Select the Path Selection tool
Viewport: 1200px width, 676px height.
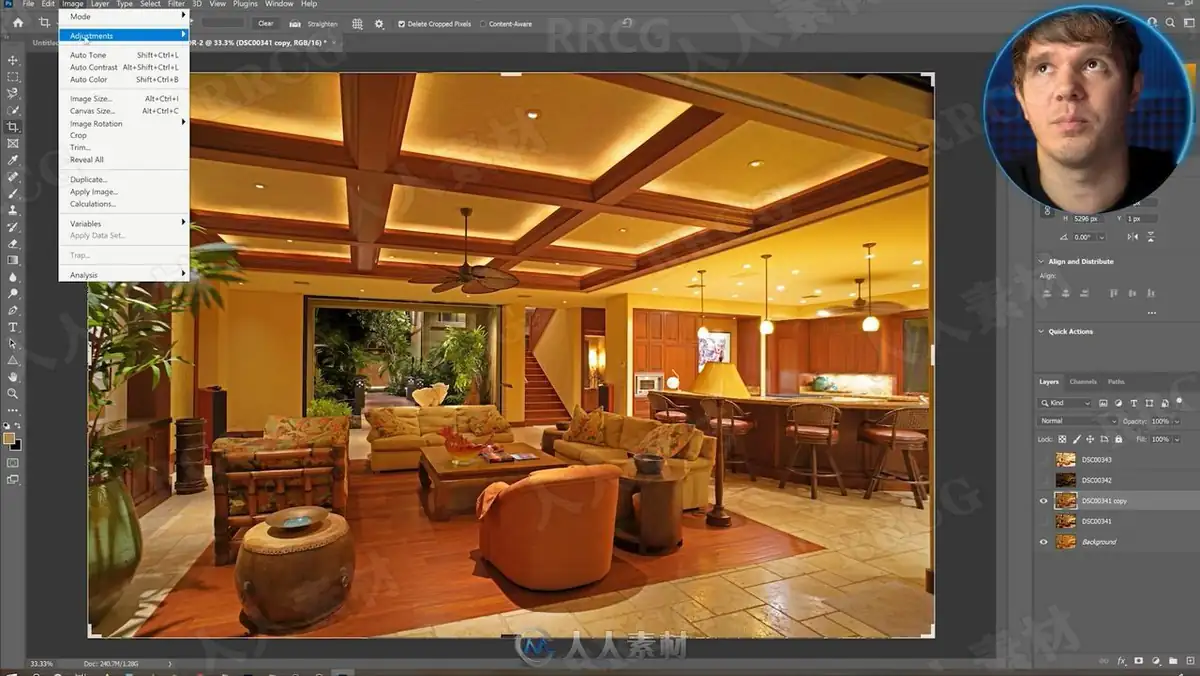point(13,343)
